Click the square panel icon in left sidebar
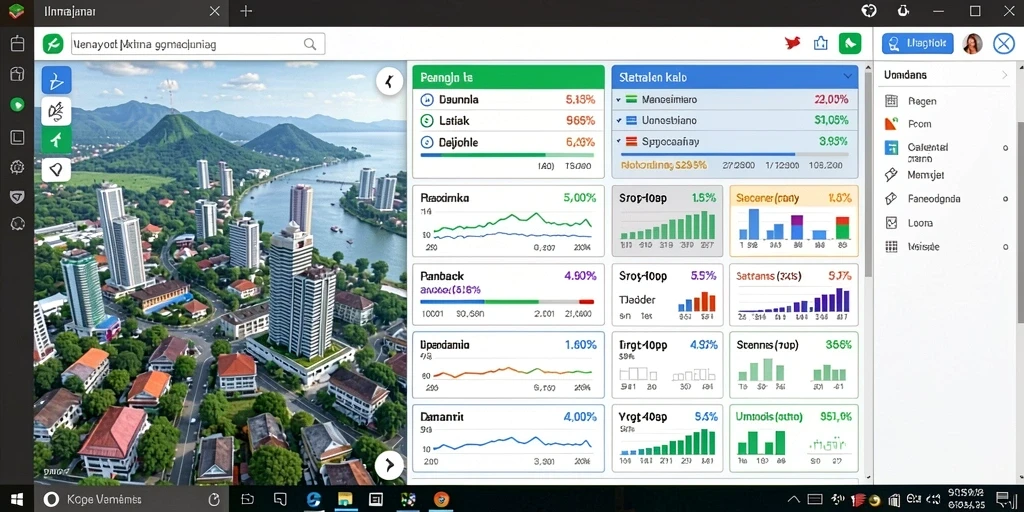1024x512 pixels. click(x=17, y=137)
